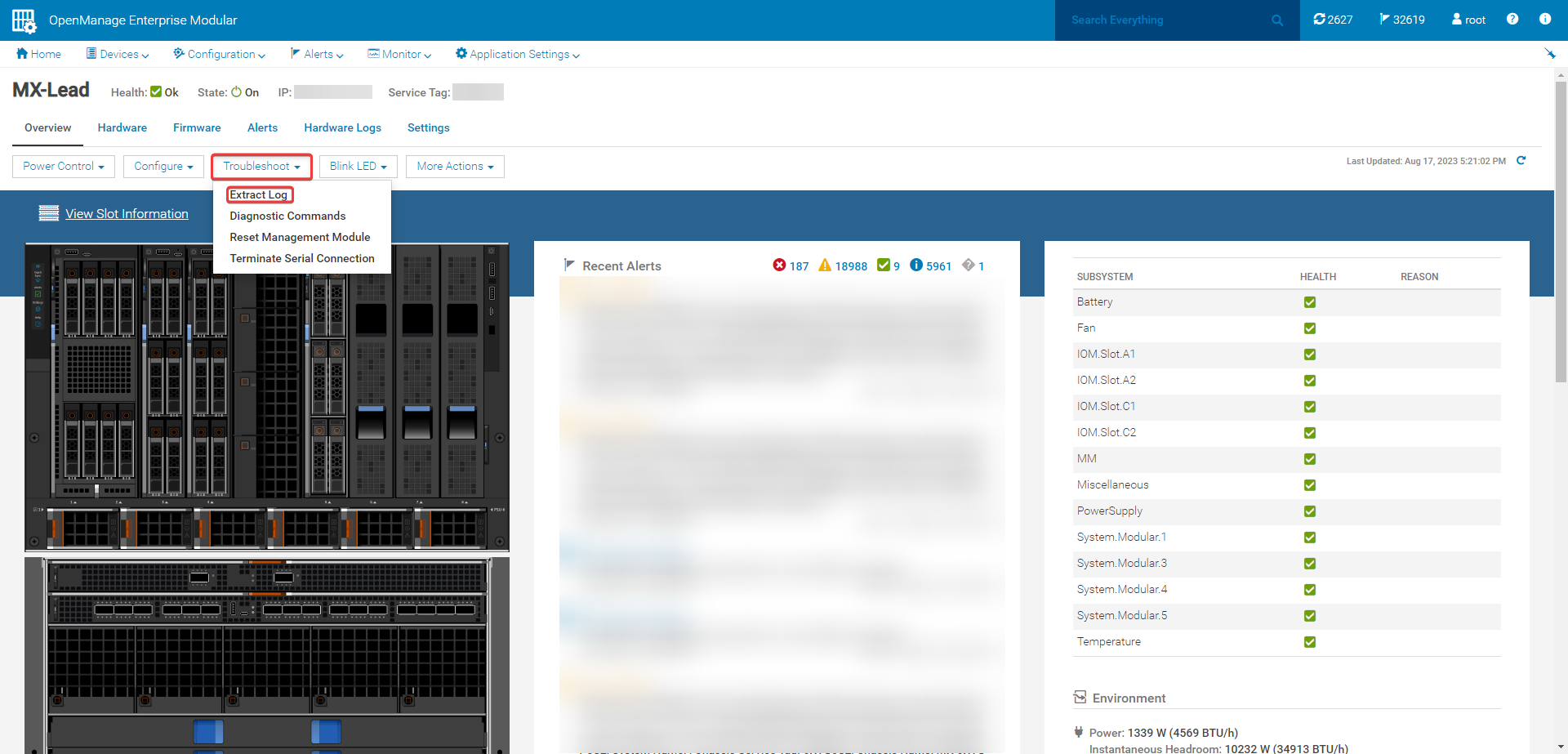Switch to the Hardware Logs tab
The image size is (1568, 754).
click(x=342, y=127)
